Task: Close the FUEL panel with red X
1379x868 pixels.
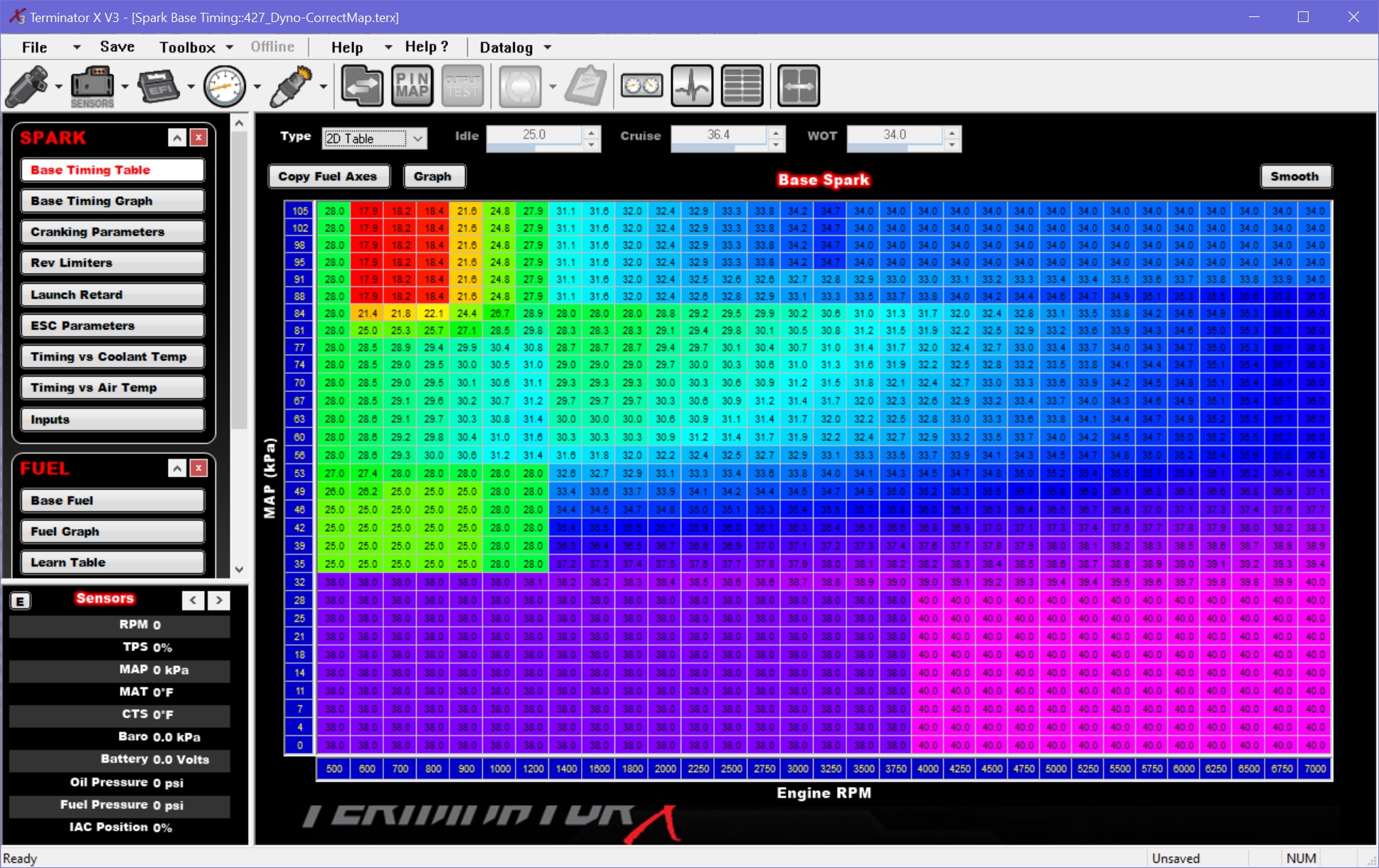Action: pos(199,468)
